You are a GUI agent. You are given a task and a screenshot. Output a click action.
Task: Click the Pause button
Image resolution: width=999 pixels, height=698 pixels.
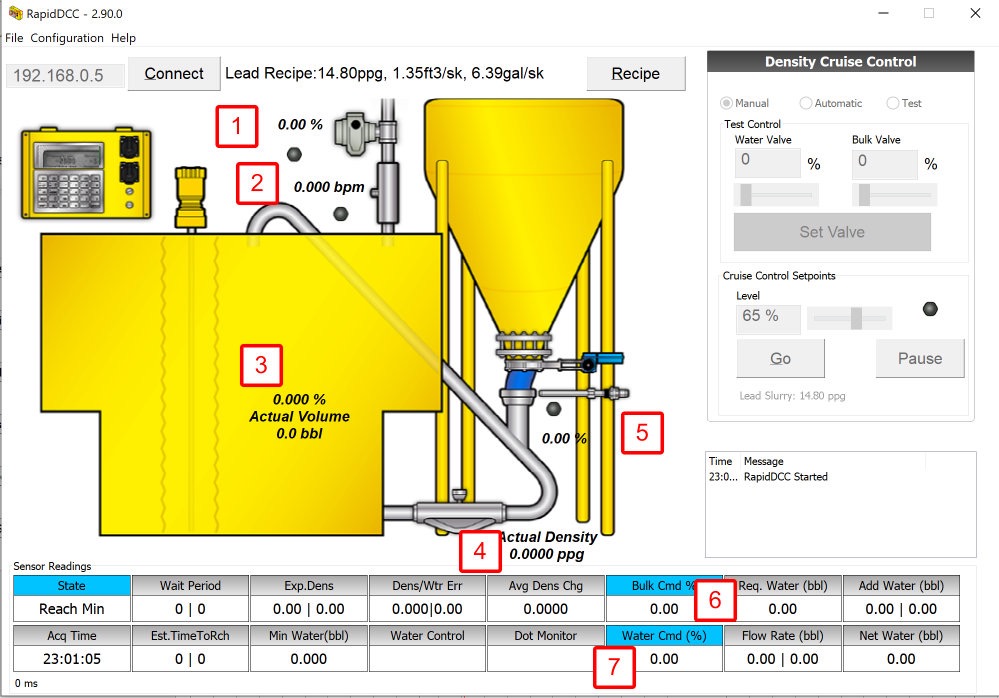click(920, 358)
